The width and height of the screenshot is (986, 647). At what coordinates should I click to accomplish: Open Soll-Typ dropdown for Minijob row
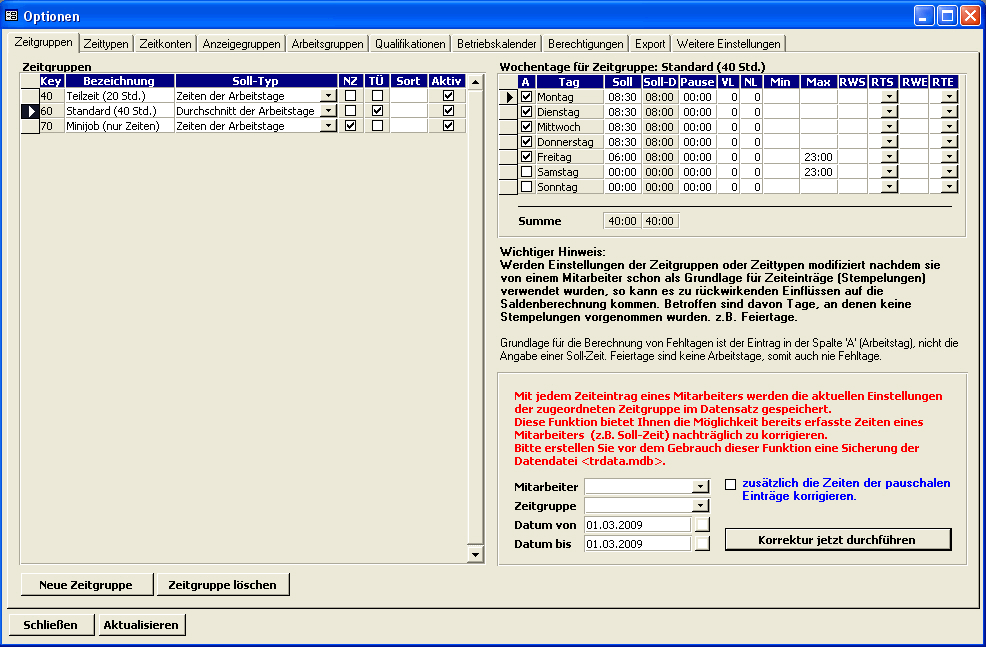(328, 126)
